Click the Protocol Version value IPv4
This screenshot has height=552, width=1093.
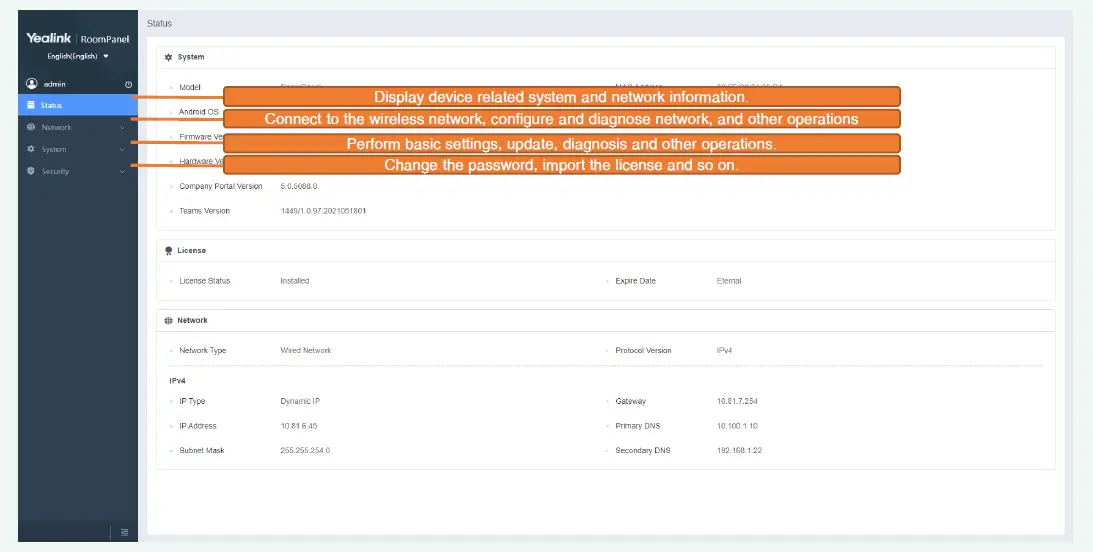pos(724,351)
